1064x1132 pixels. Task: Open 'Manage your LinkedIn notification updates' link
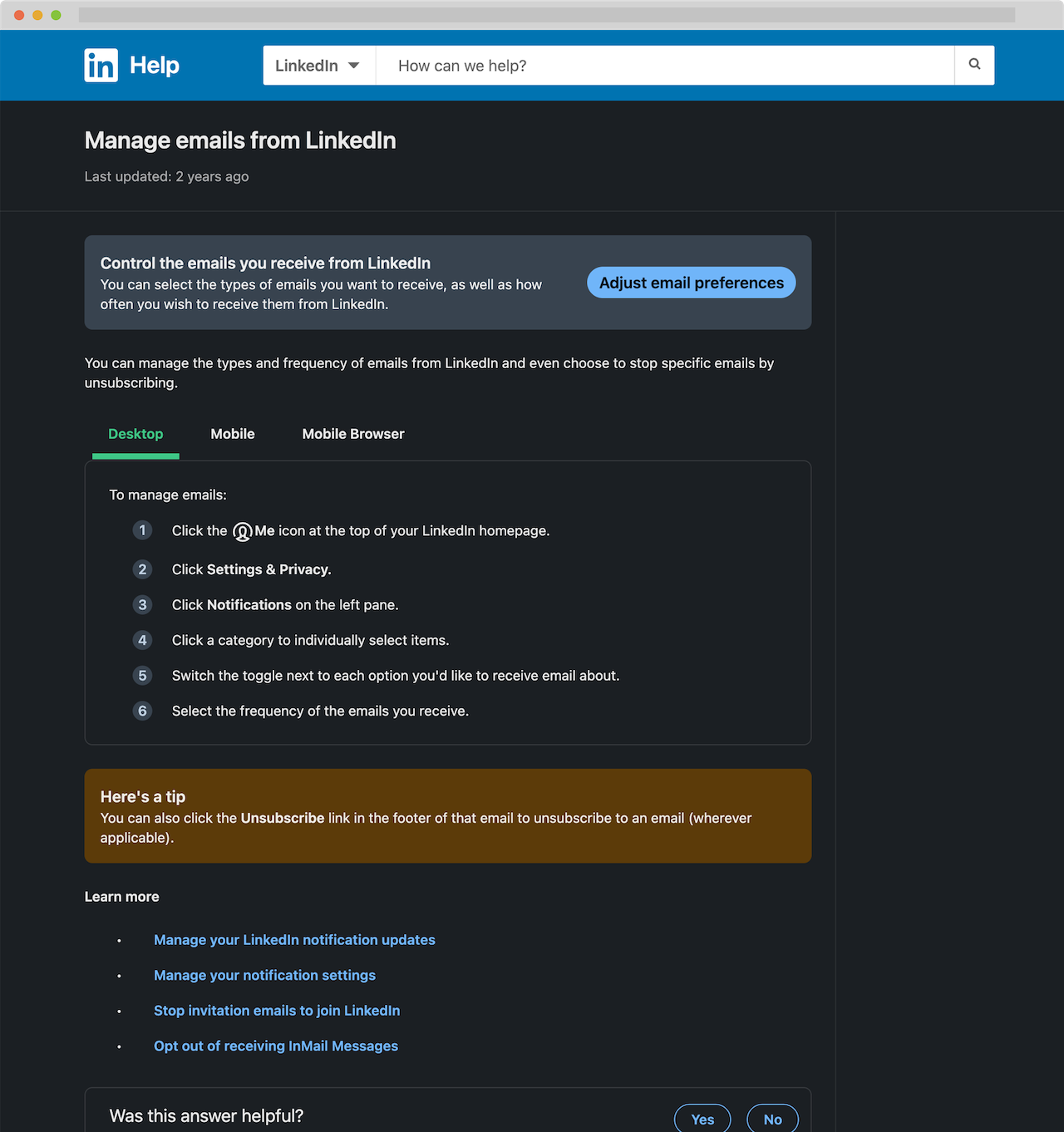point(294,940)
